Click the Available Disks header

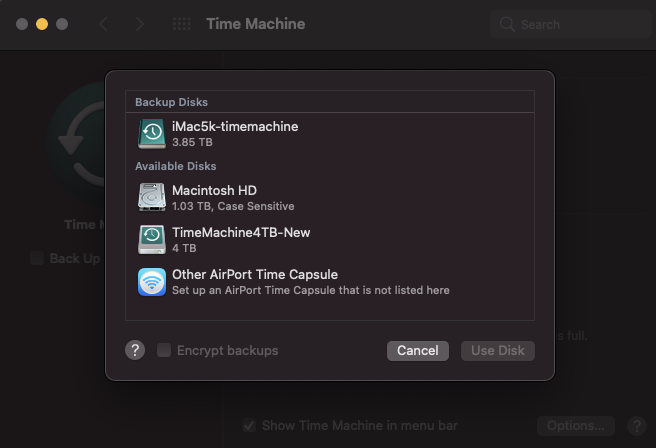pos(176,166)
